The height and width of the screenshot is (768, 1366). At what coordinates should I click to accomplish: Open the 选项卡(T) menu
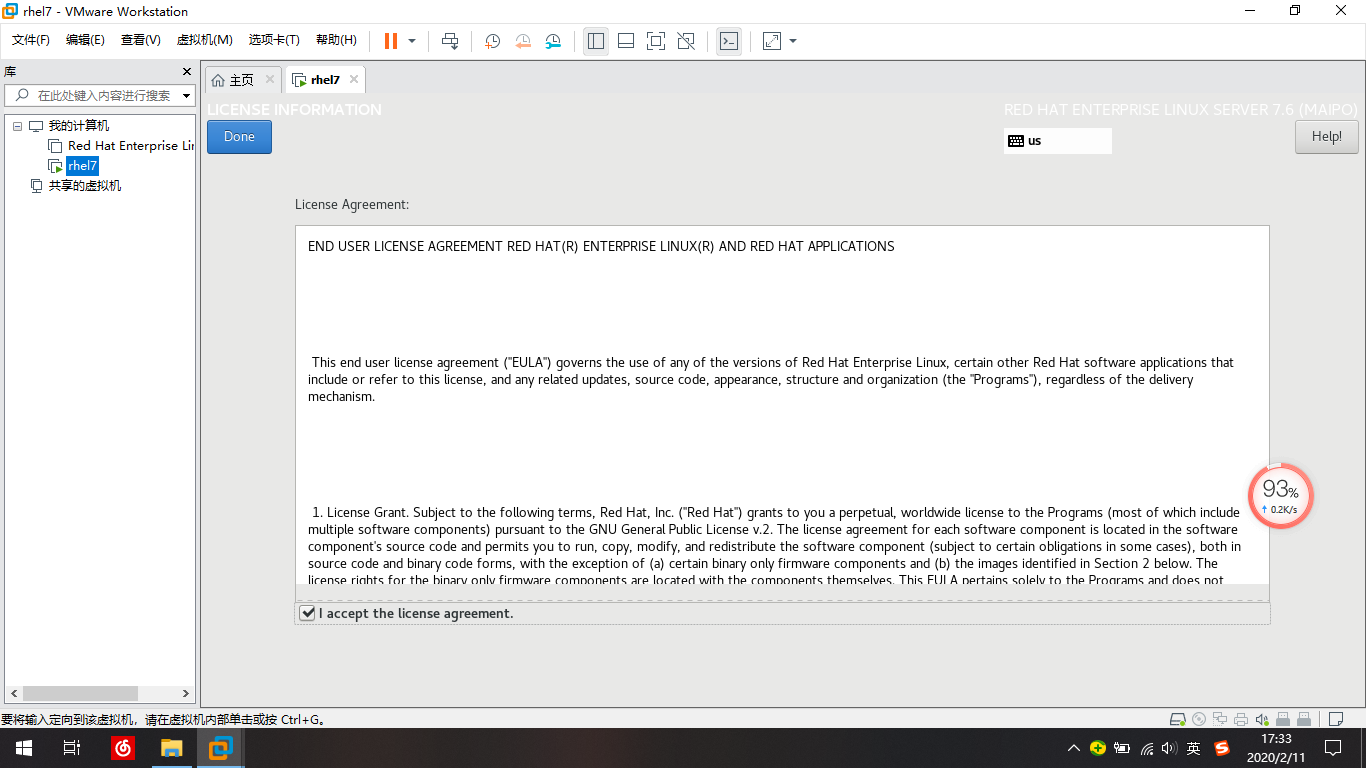274,40
